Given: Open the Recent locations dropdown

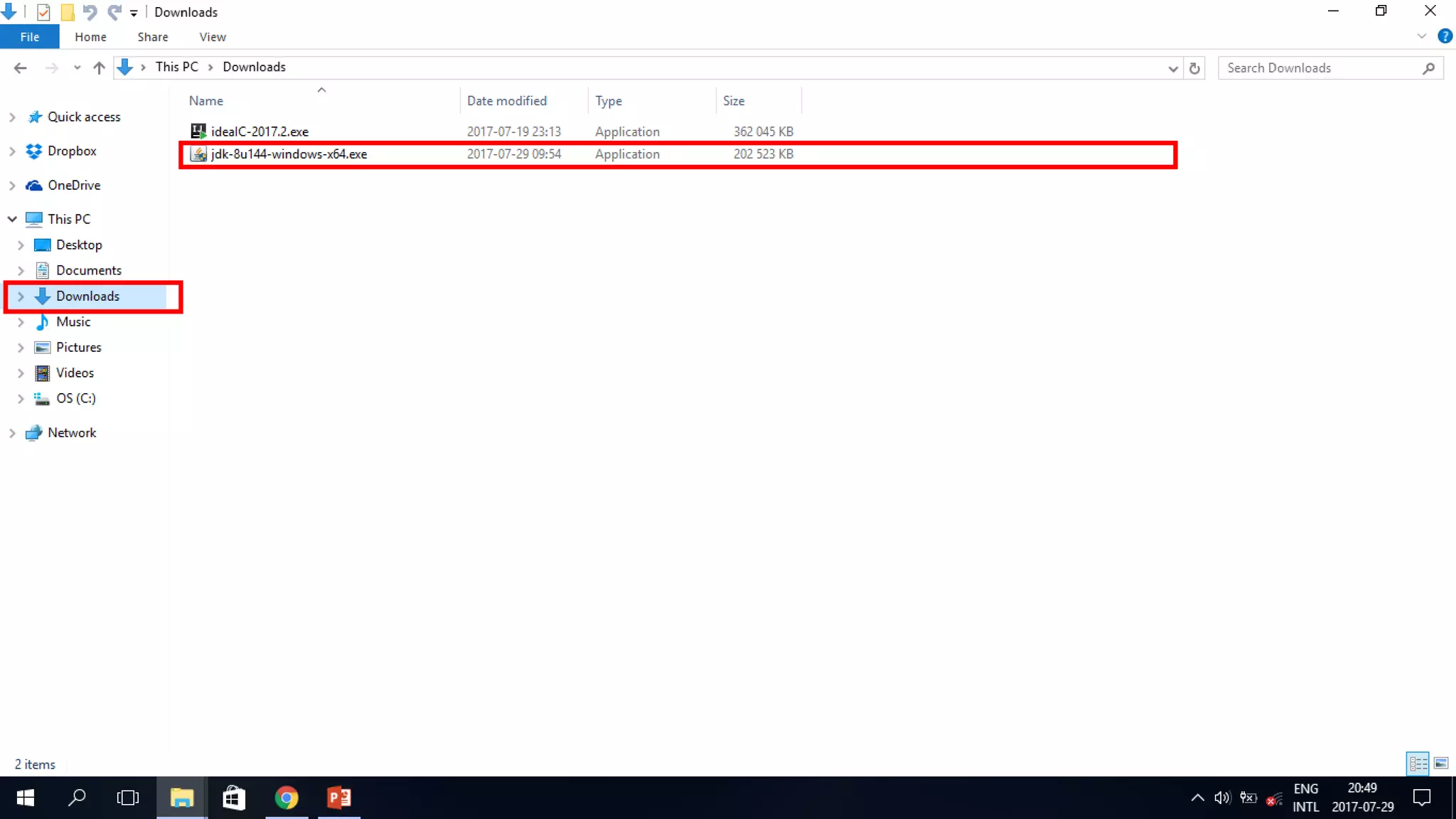Looking at the screenshot, I should click(77, 68).
